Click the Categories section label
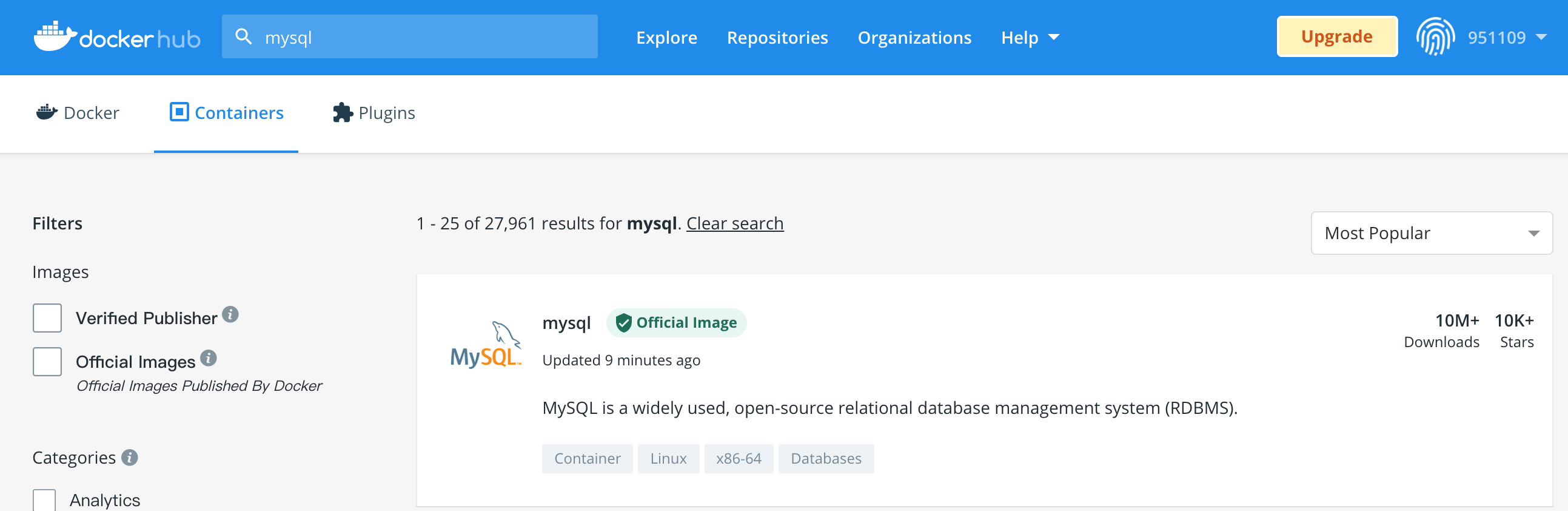Viewport: 1568px width, 511px height. coord(73,458)
